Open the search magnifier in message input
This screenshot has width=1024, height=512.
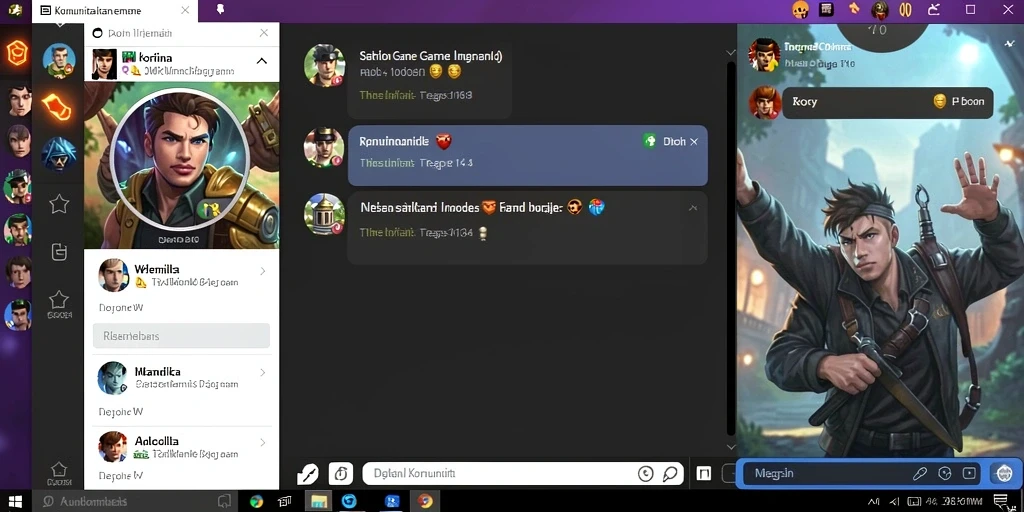click(x=670, y=474)
